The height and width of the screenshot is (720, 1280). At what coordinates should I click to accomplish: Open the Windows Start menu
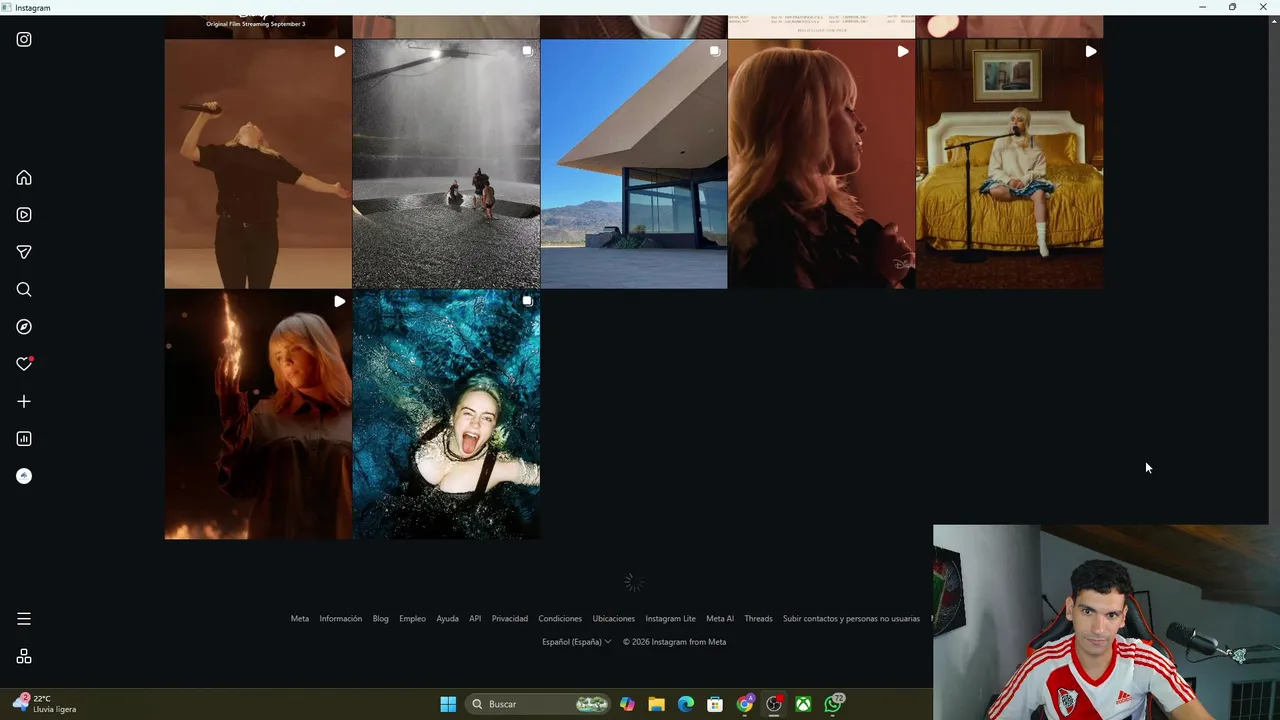click(448, 704)
